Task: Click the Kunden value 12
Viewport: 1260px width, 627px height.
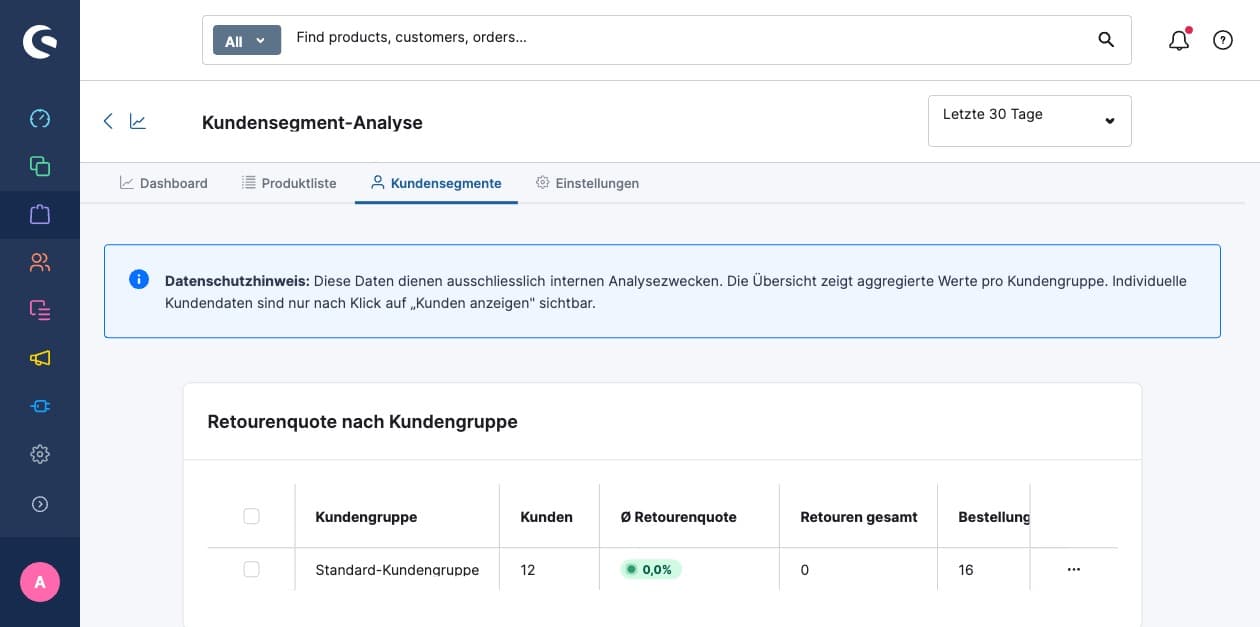Action: [x=528, y=570]
